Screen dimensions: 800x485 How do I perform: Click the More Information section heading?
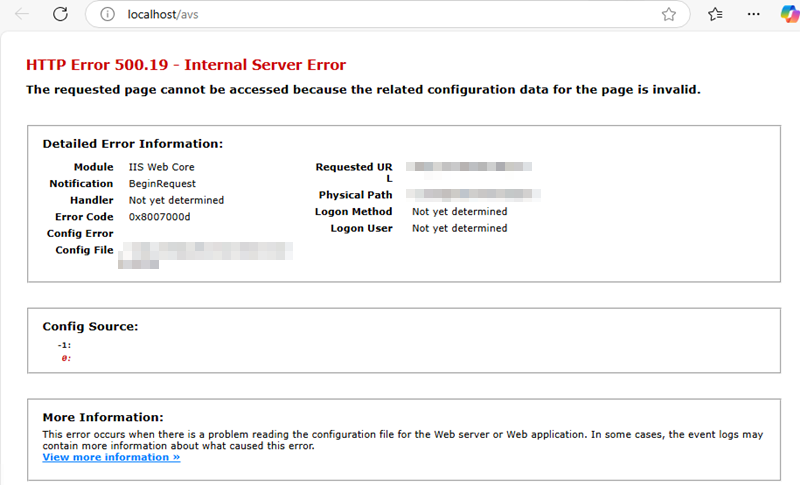pos(102,417)
